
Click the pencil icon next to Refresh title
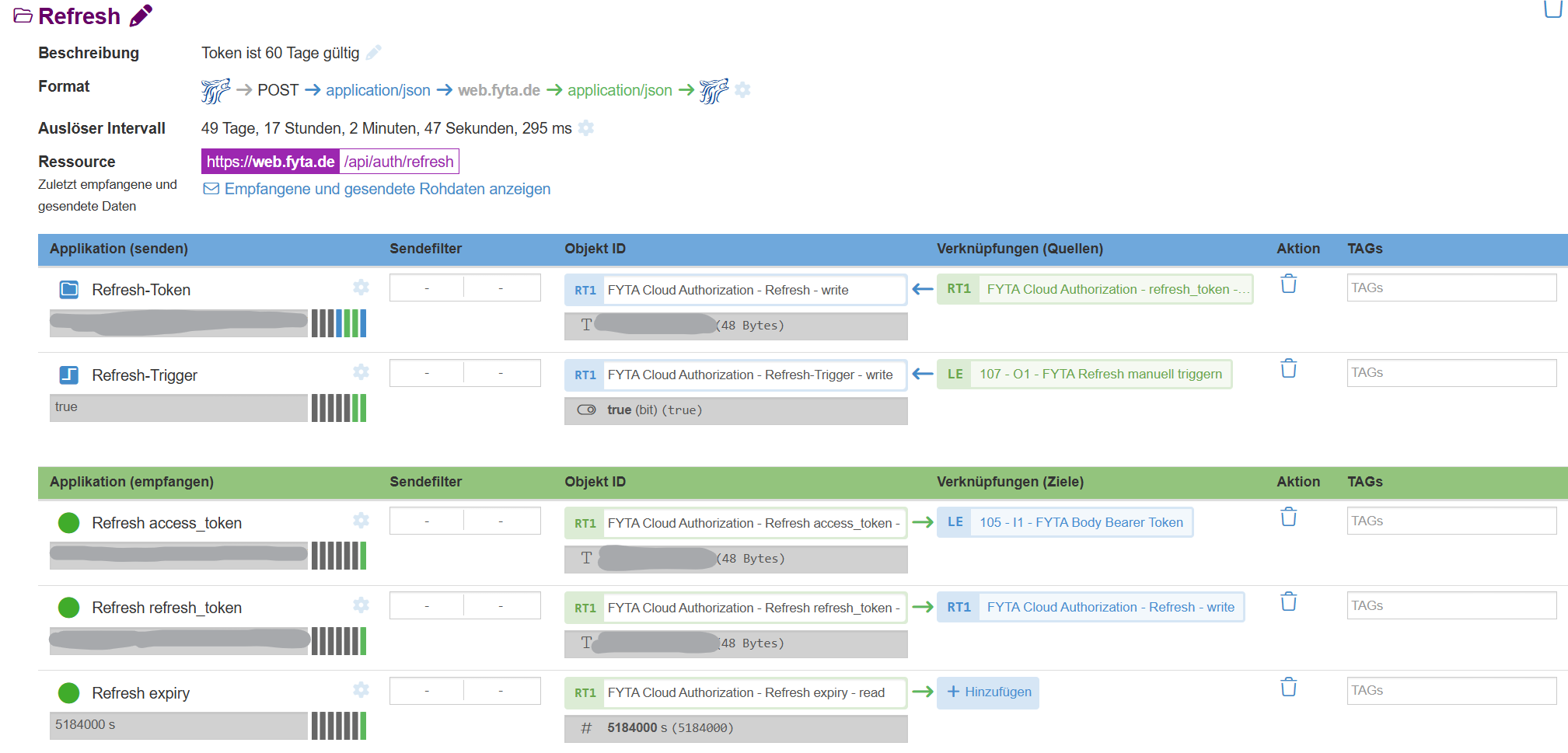point(141,16)
